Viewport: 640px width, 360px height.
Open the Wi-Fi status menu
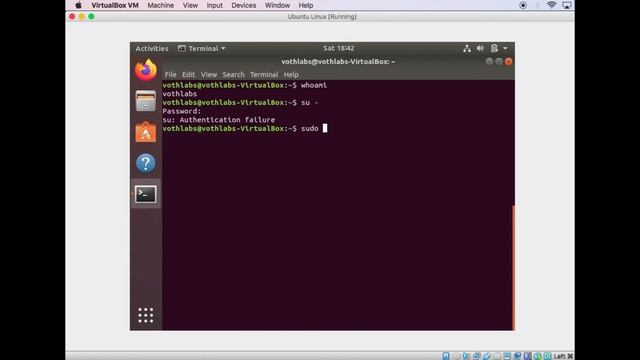pyautogui.click(x=551, y=5)
